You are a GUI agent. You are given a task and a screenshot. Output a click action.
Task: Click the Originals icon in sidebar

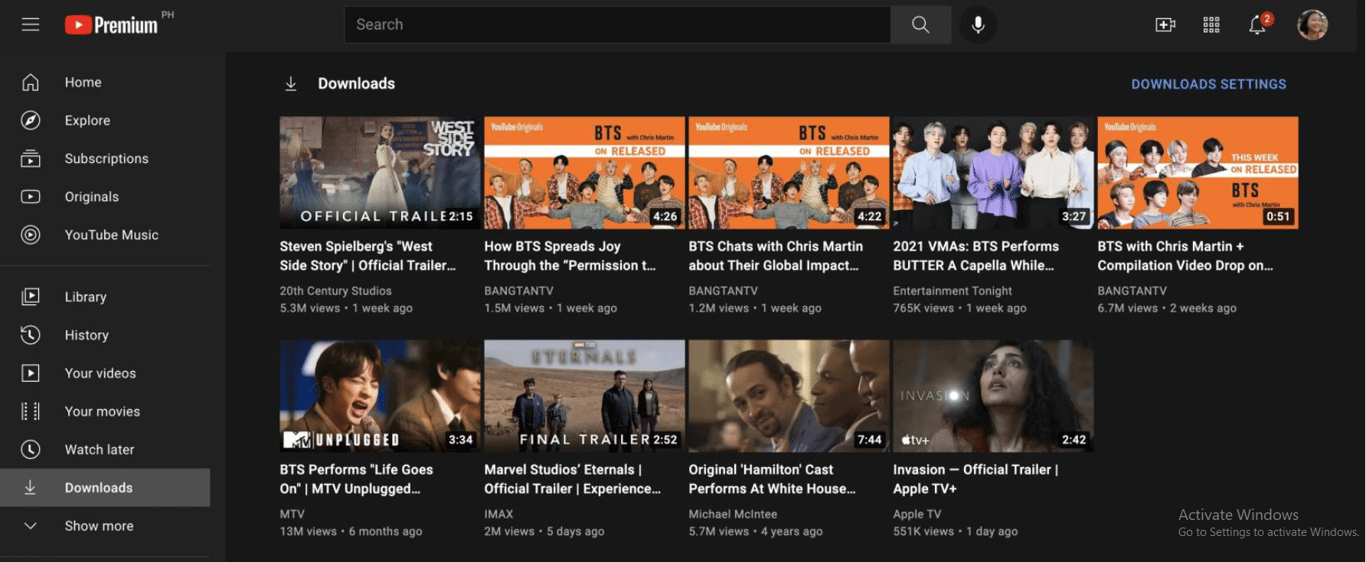tap(31, 197)
